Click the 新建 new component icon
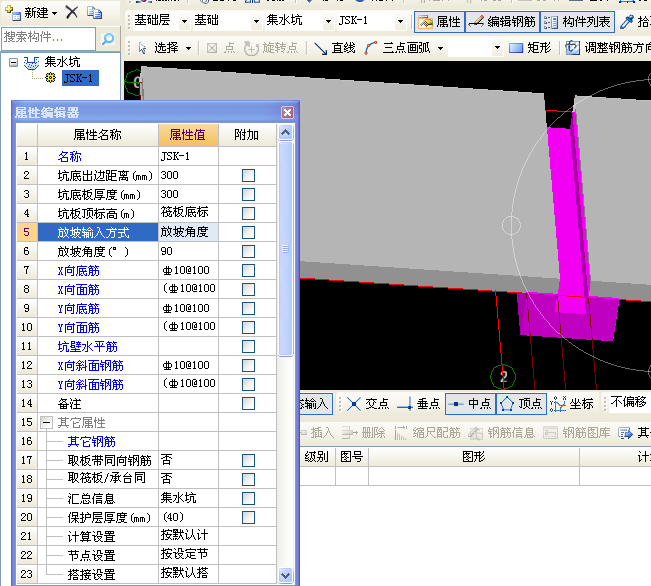The height and width of the screenshot is (586, 651). pos(12,13)
